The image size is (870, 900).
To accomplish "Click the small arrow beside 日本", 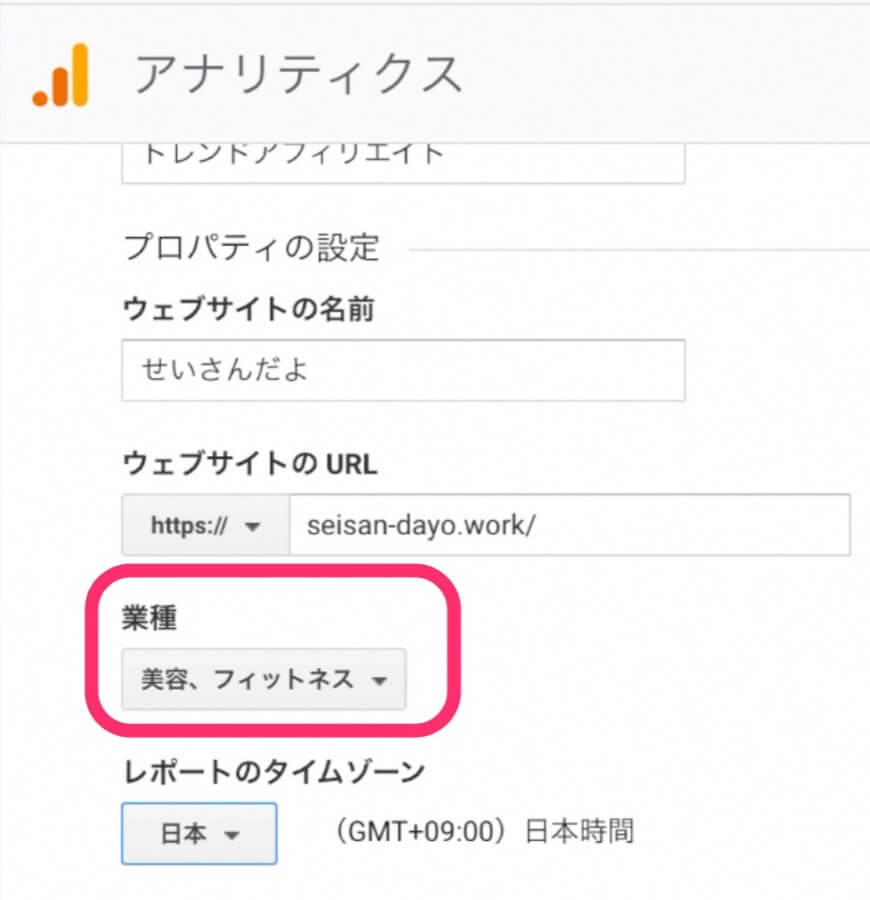I will pyautogui.click(x=232, y=834).
